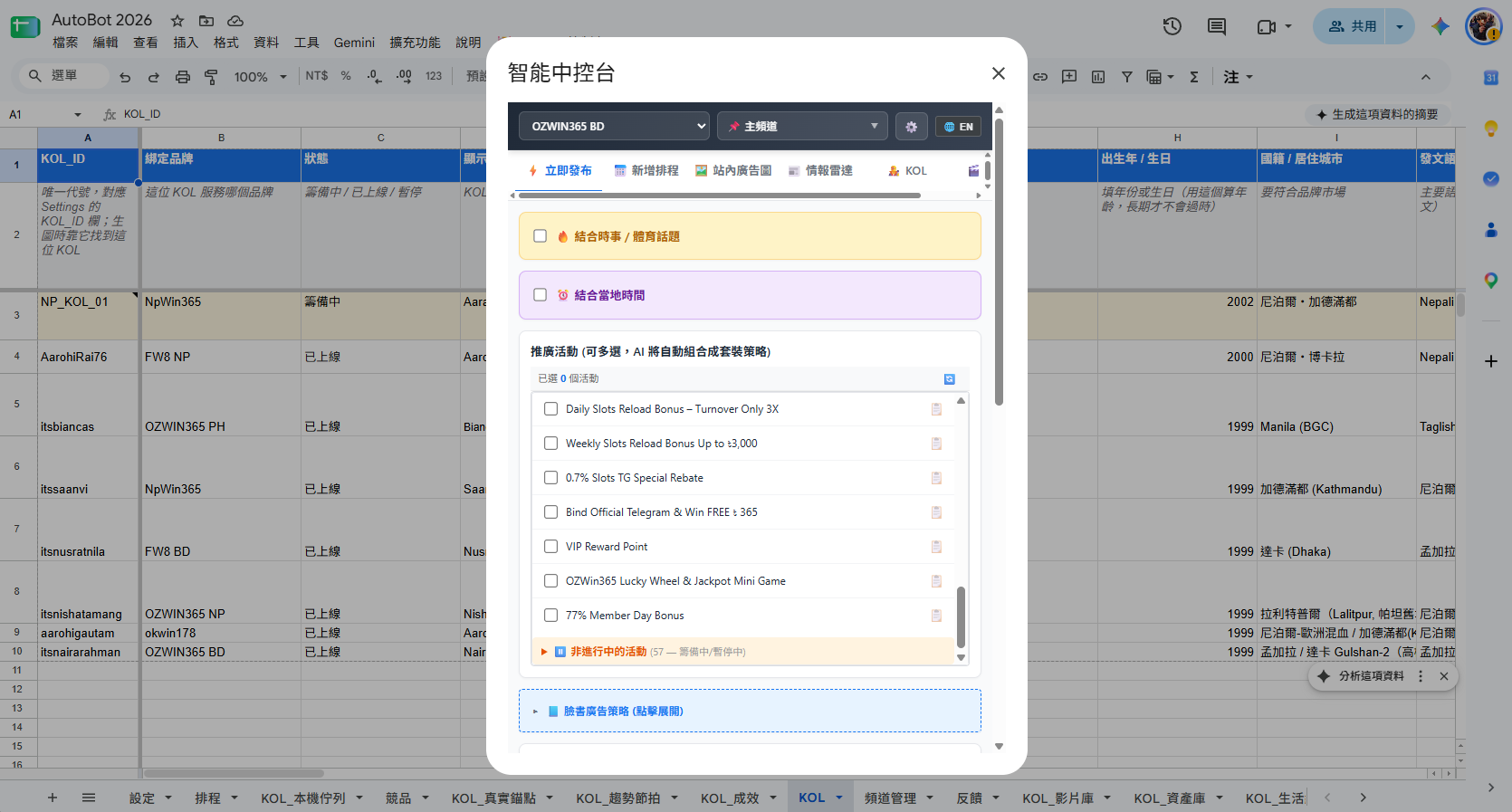
Task: Open the name box dropdown arrow beside A1
Action: pos(77,115)
